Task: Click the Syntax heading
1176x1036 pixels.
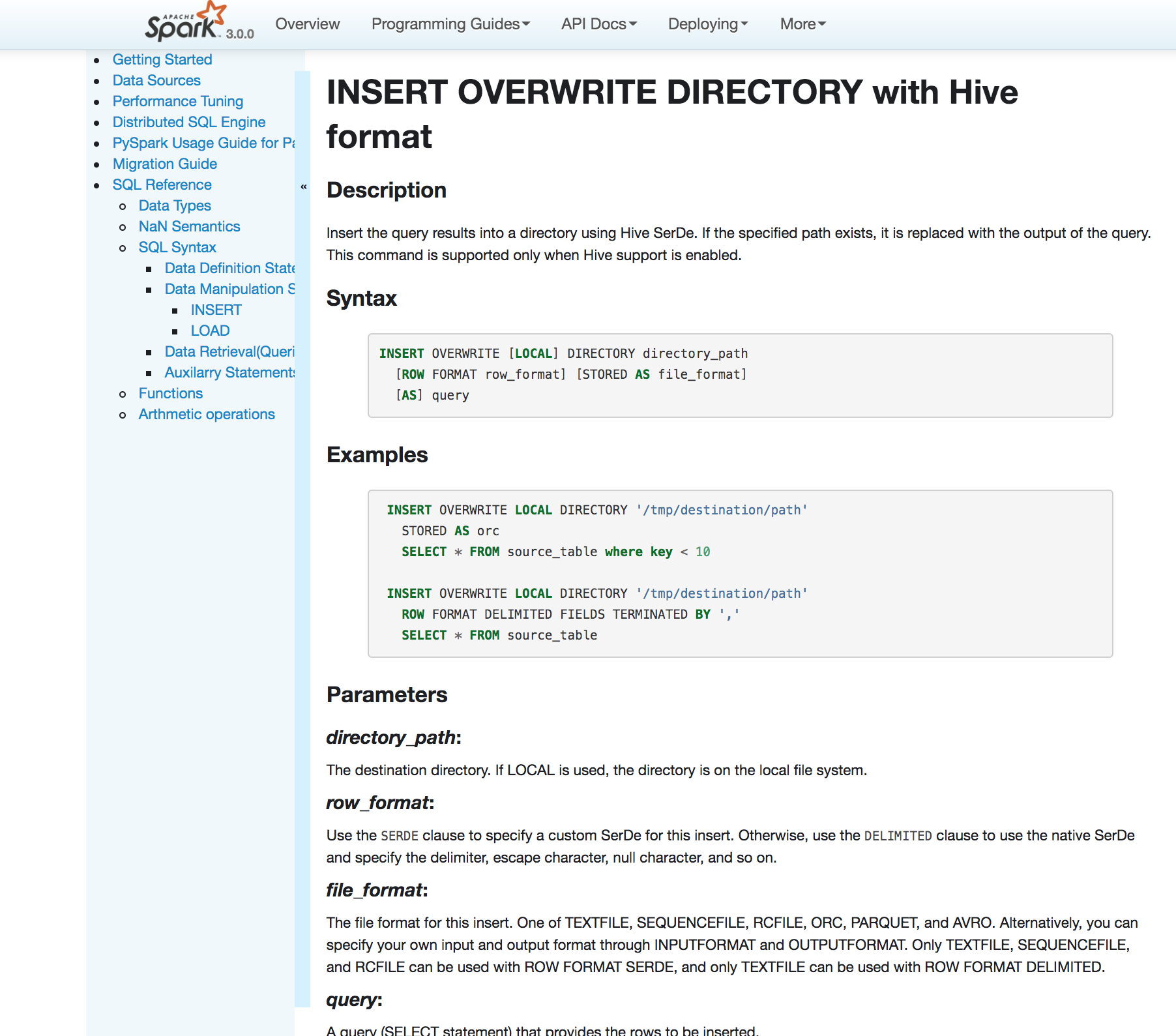Action: (x=362, y=298)
